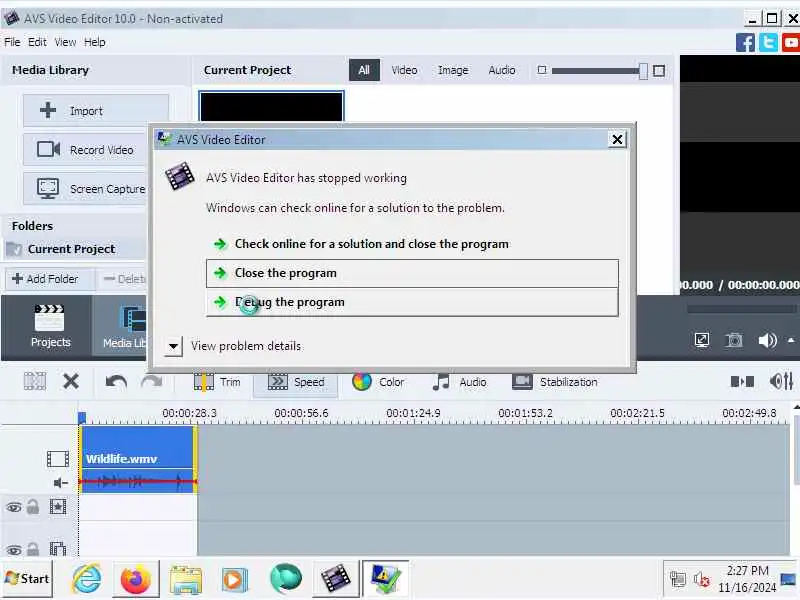Viewport: 800px width, 600px height.
Task: Click the Stabilization tool
Action: click(x=555, y=382)
